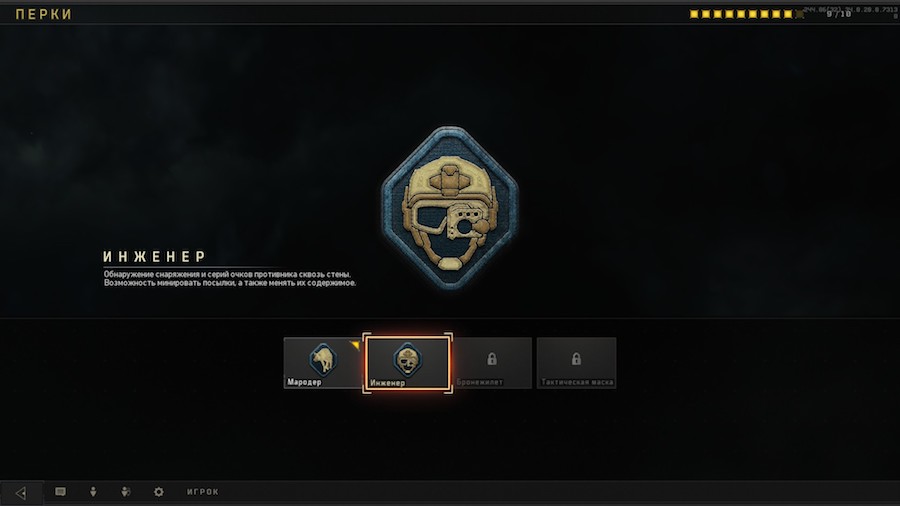Click the ПЕРКИ header title
The height and width of the screenshot is (506, 900).
point(44,14)
